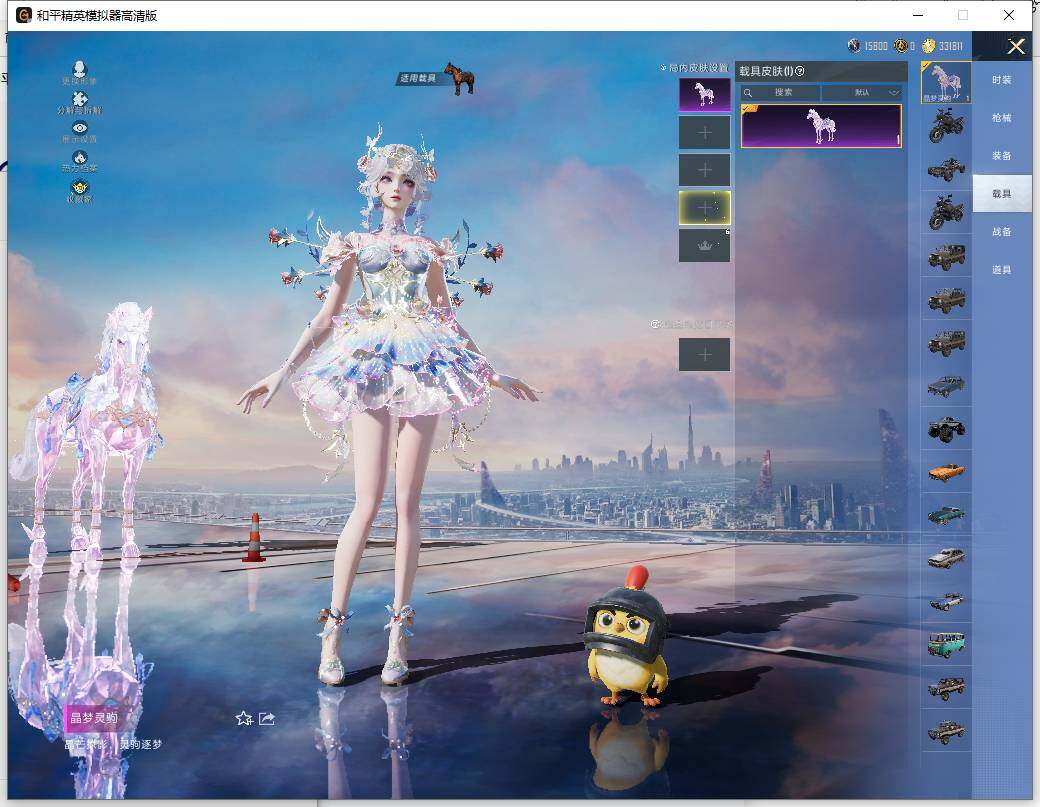The height and width of the screenshot is (807, 1040).
Task: Select the buggy vehicle thumbnail
Action: click(x=946, y=169)
